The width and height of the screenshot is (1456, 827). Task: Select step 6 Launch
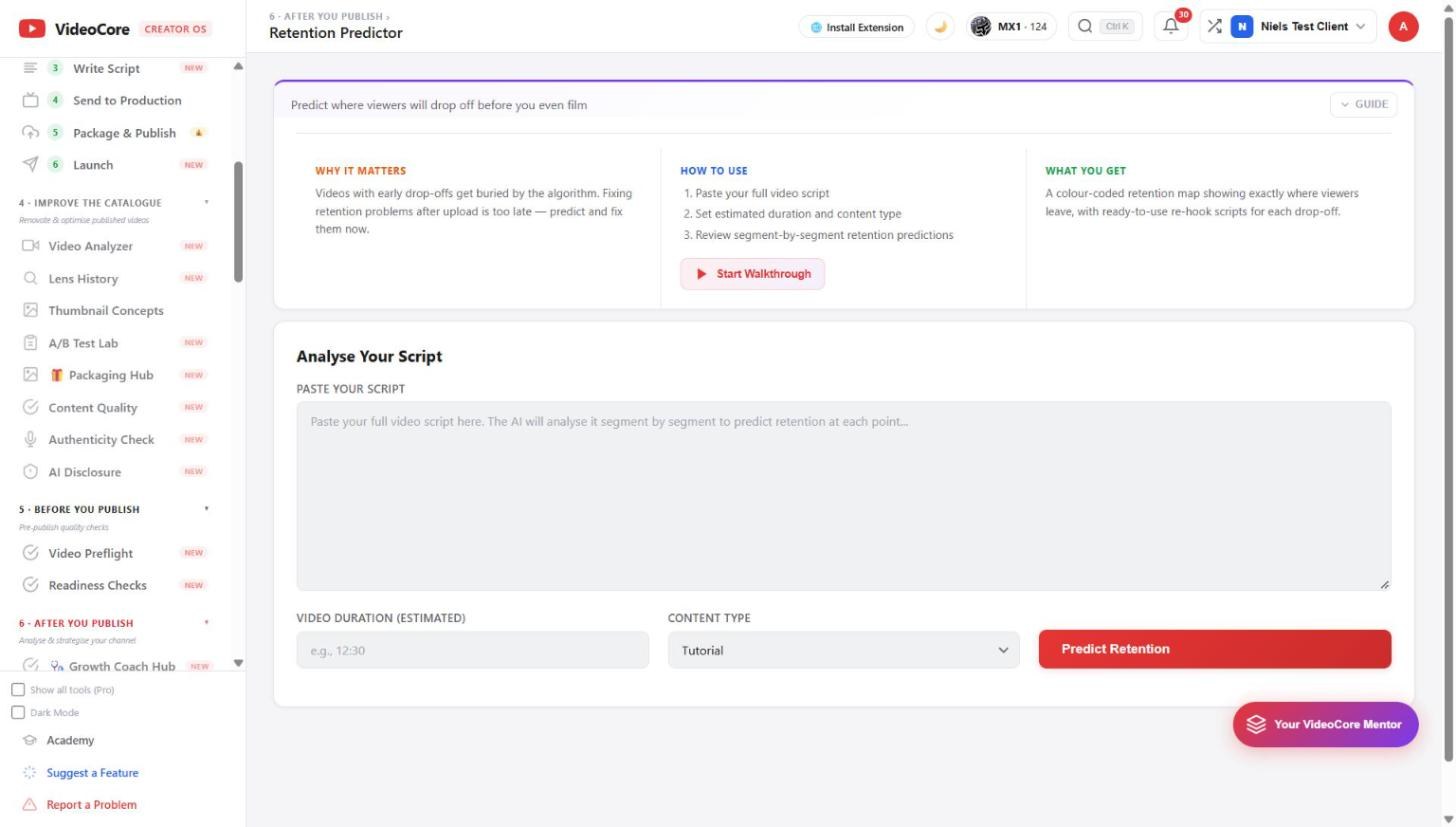113,165
